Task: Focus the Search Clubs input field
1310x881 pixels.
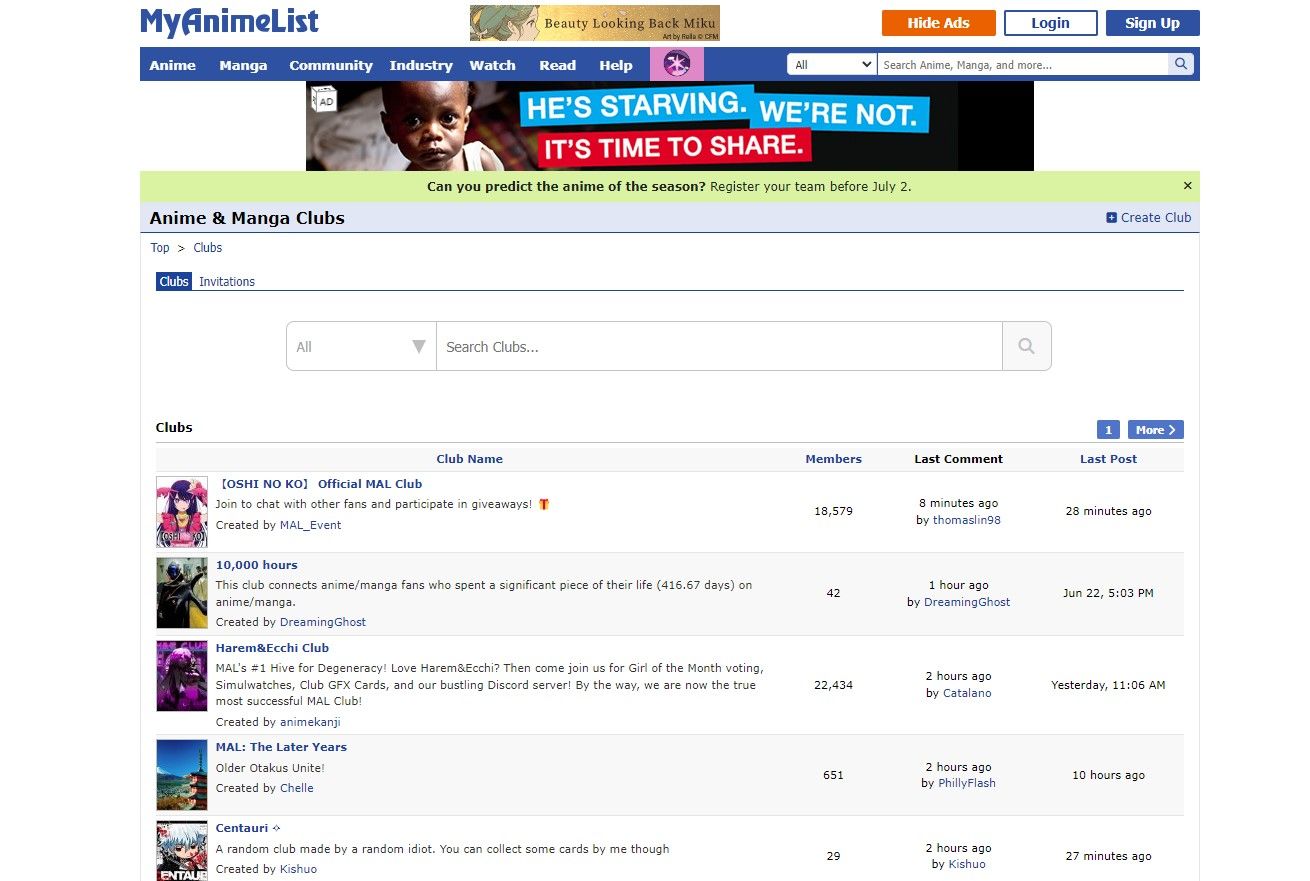Action: click(719, 346)
